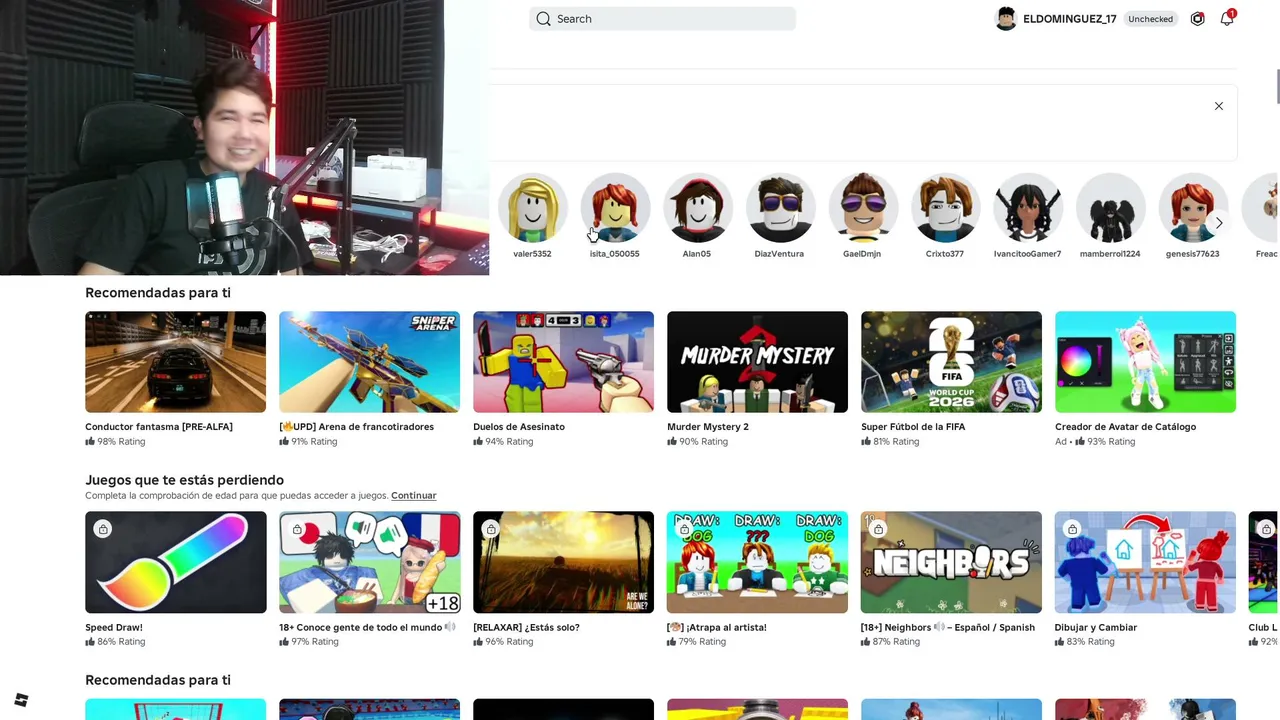Open friend Alan05's avatar
This screenshot has width=1280, height=720.
697,208
